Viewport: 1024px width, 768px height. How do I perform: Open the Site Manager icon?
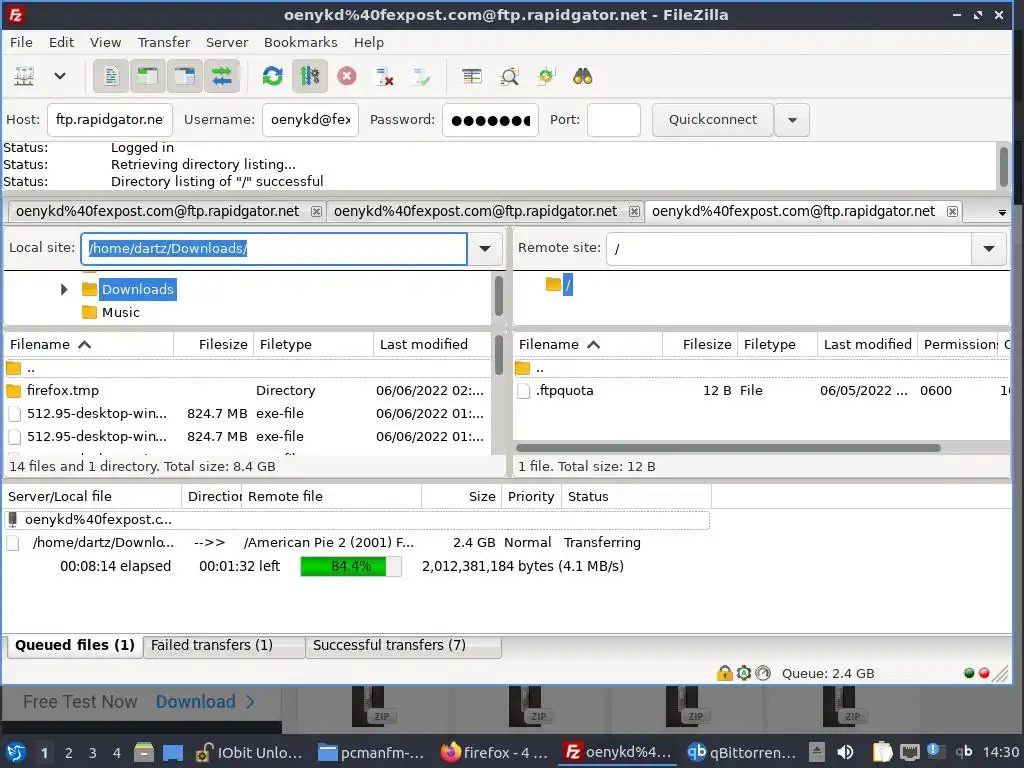pyautogui.click(x=24, y=76)
